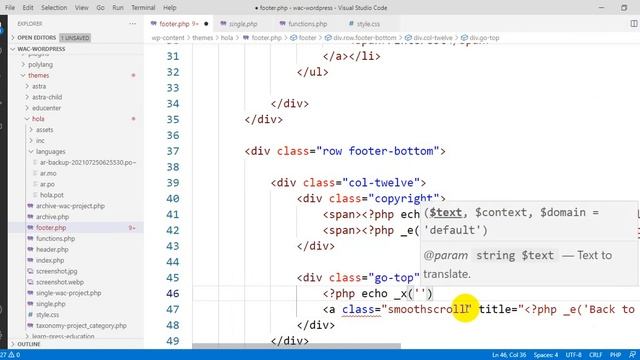Open the View menu
The height and width of the screenshot is (360, 640).
coord(81,8)
